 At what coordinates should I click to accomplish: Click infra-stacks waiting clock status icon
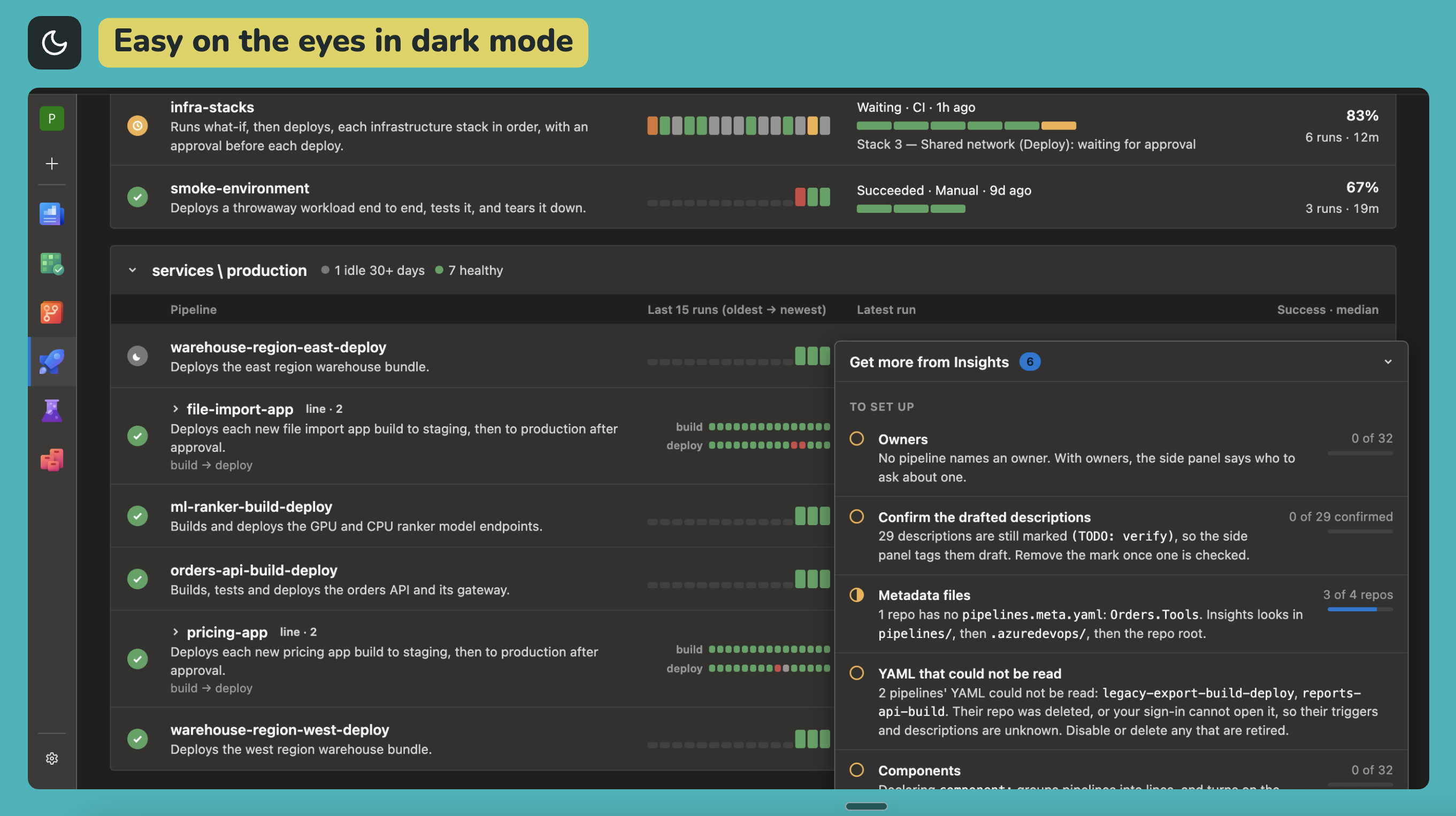(137, 126)
